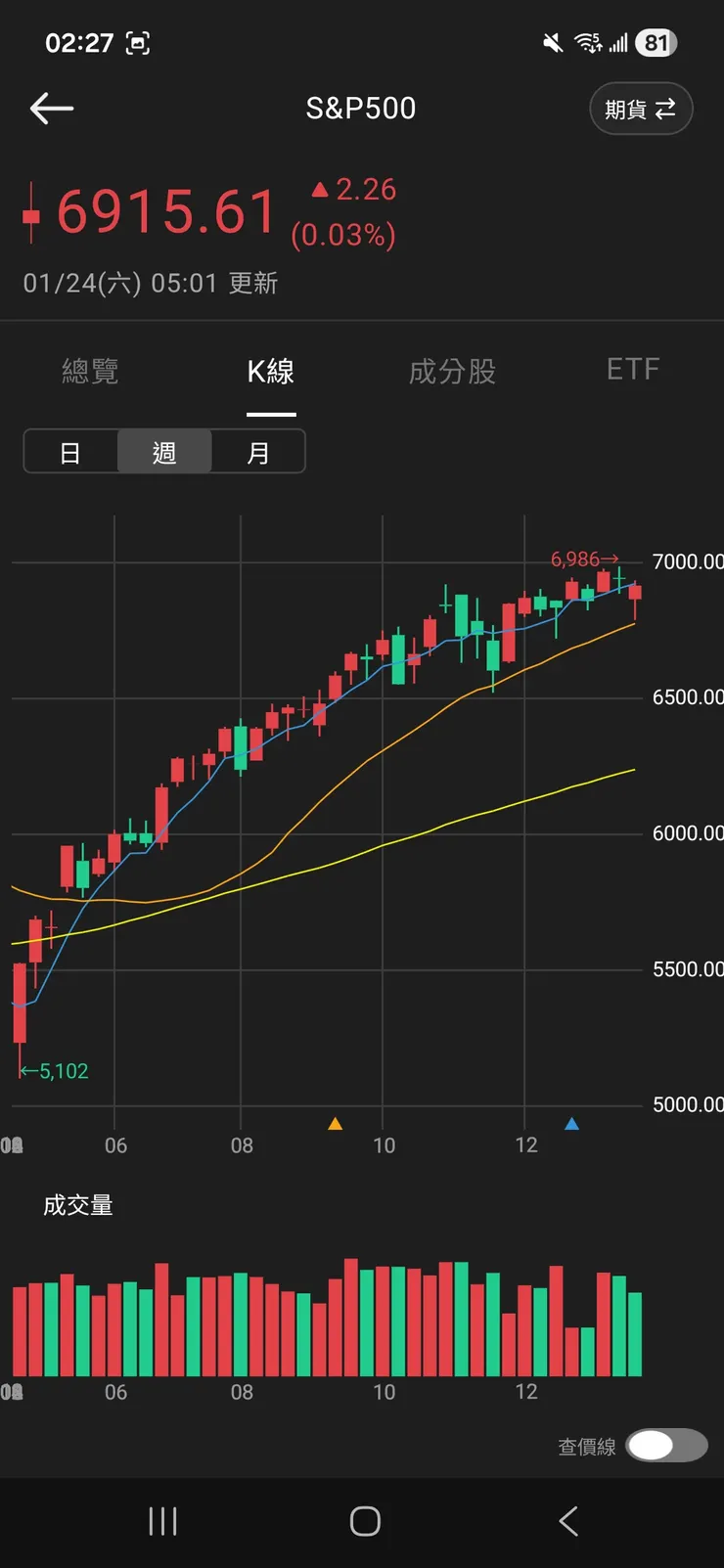
Task: Open the 成分股 constituents tab
Action: 452,372
